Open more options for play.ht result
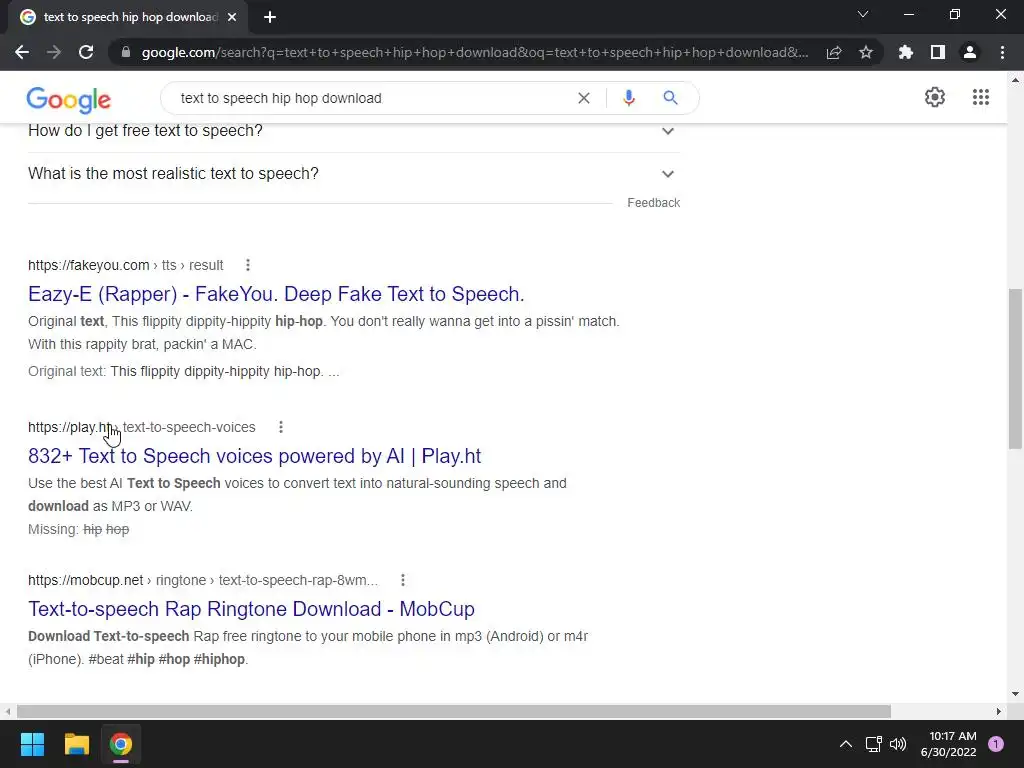This screenshot has height=768, width=1024. tap(281, 427)
